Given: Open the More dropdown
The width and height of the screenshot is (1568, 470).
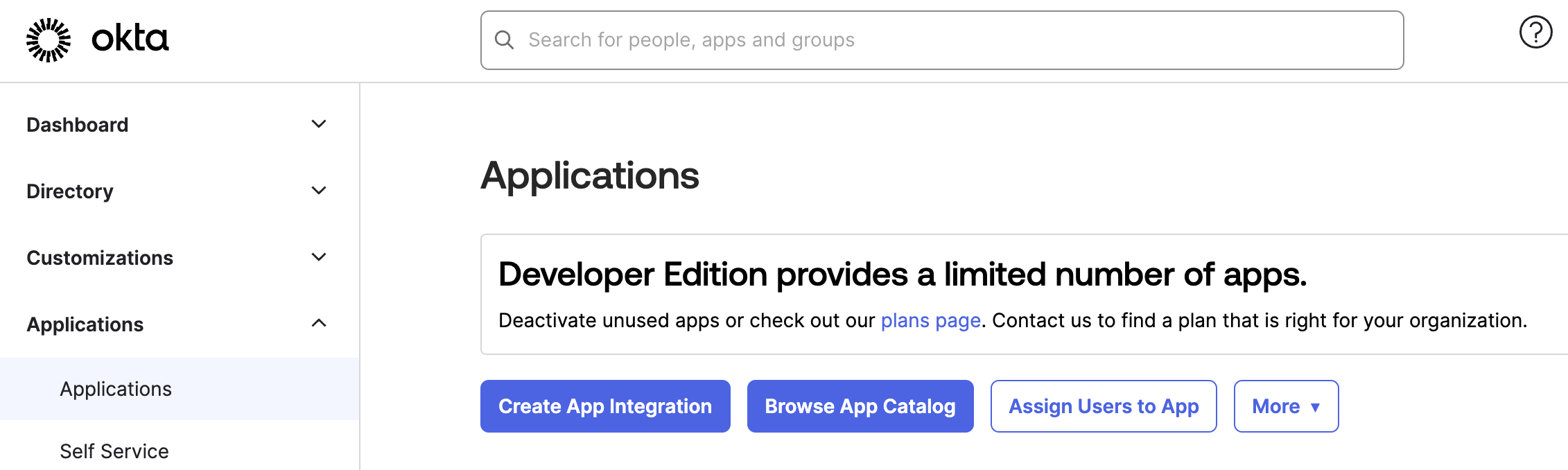Looking at the screenshot, I should (x=1285, y=406).
